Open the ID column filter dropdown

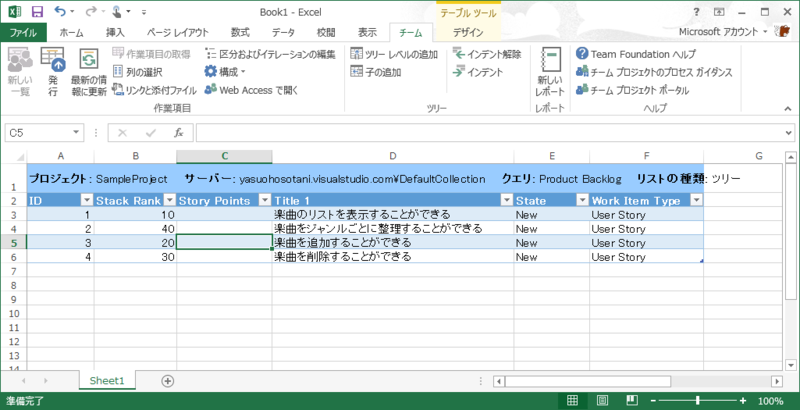click(x=87, y=200)
